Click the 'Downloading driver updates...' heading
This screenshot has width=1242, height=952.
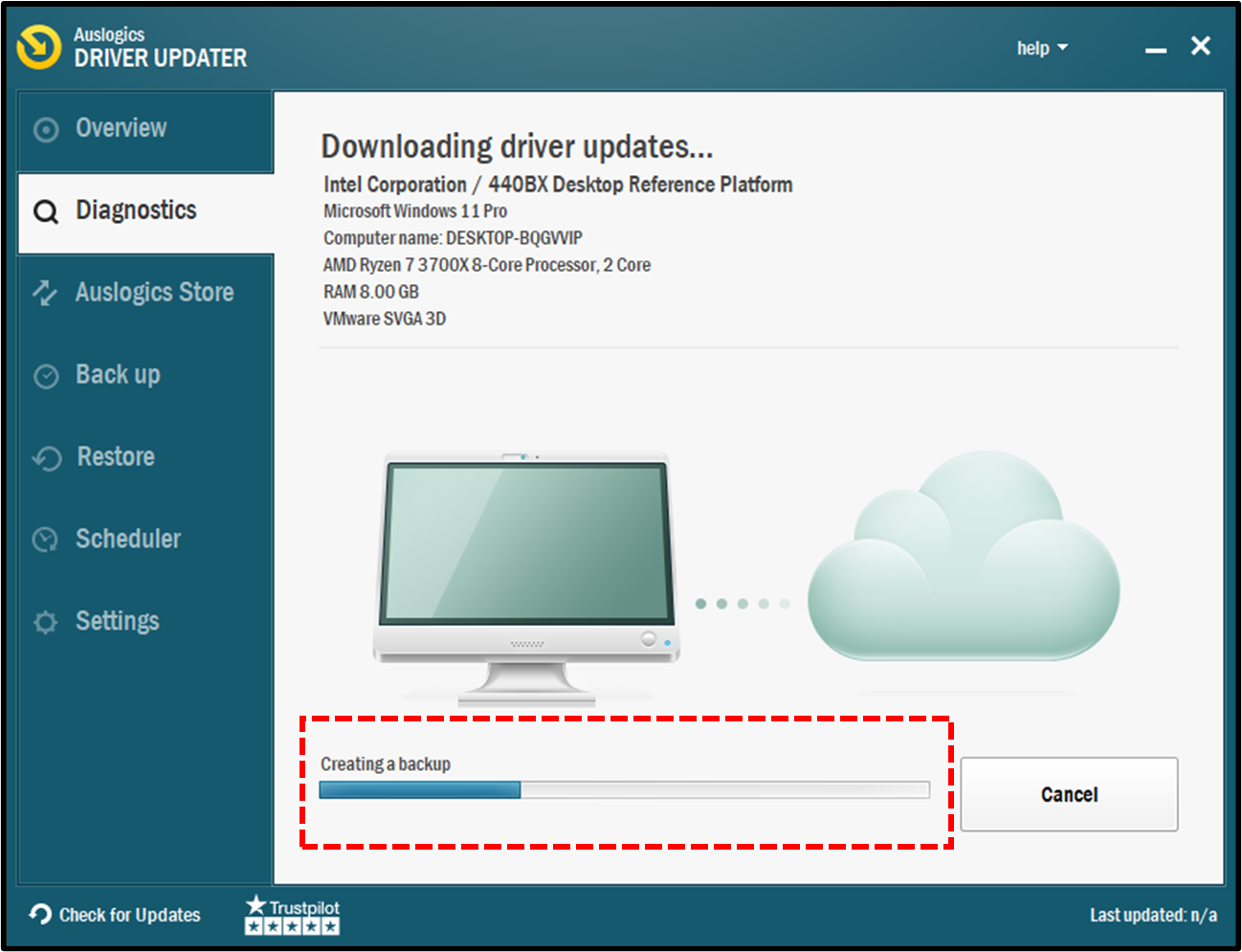click(517, 147)
